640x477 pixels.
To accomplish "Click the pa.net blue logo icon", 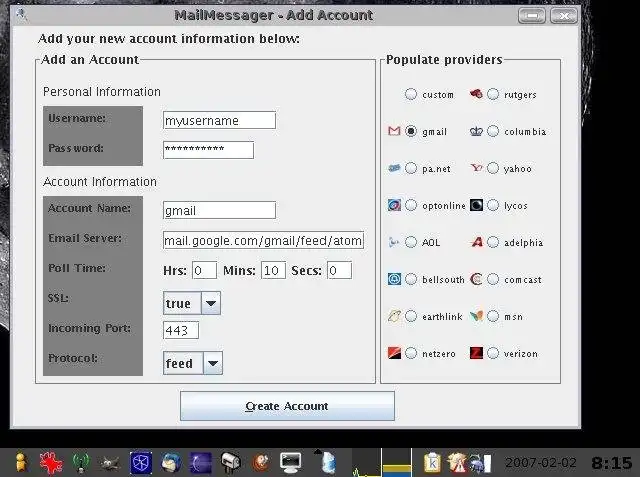I will click(x=394, y=168).
